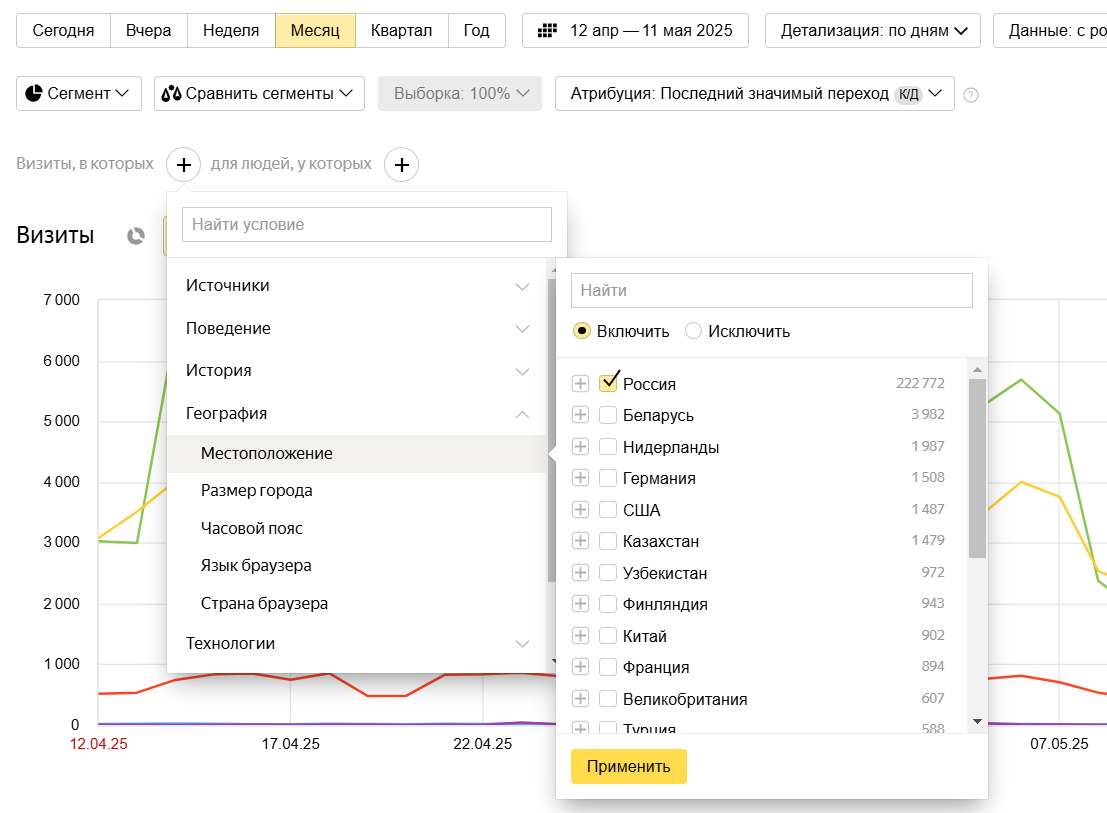Screen dimensions: 1107x813
Task: Click the attribution help question mark icon
Action: (x=970, y=95)
